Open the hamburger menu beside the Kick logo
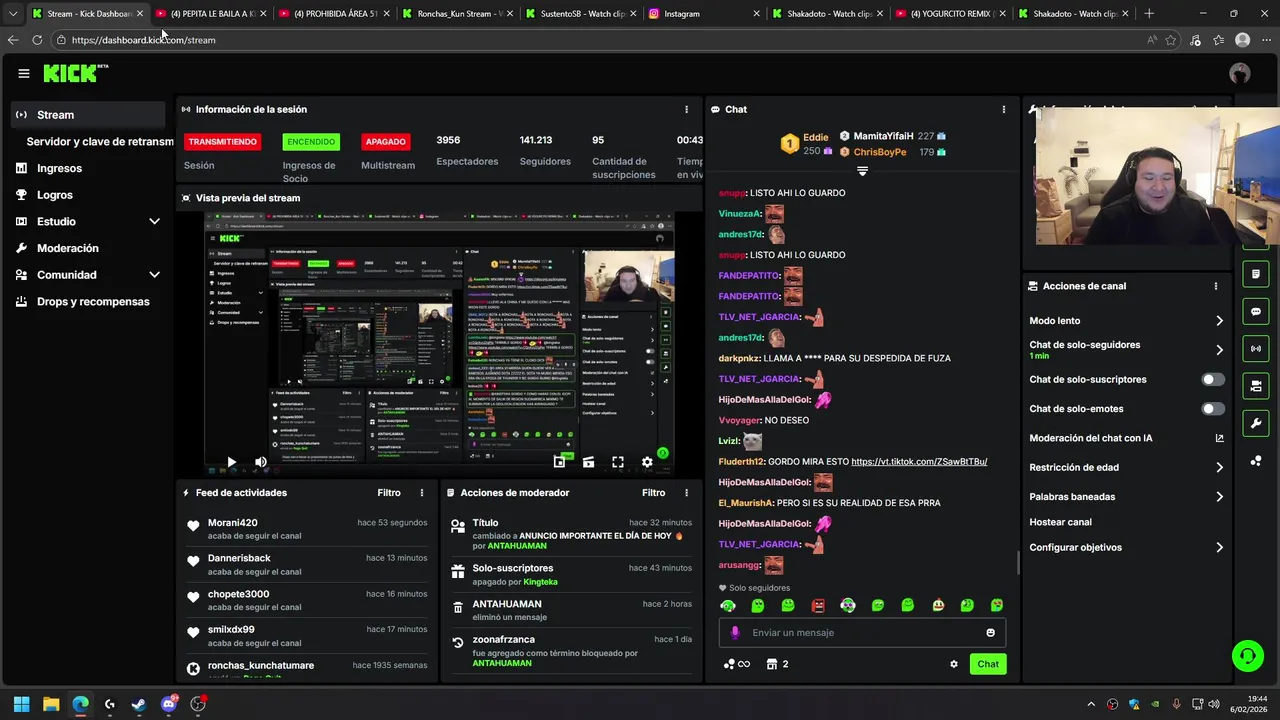This screenshot has width=1280, height=720. (x=23, y=73)
